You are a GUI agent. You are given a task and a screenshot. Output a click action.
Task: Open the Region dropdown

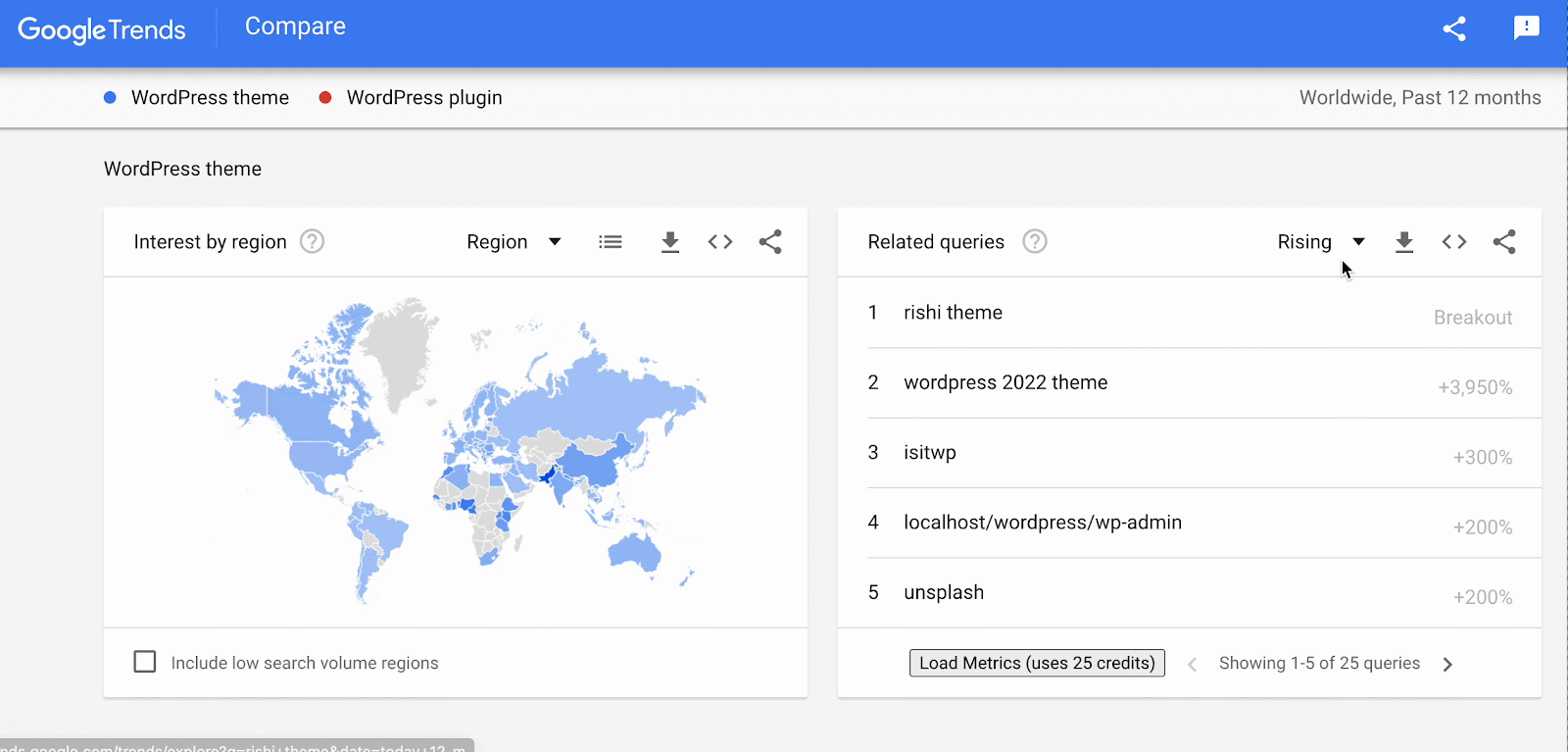514,242
